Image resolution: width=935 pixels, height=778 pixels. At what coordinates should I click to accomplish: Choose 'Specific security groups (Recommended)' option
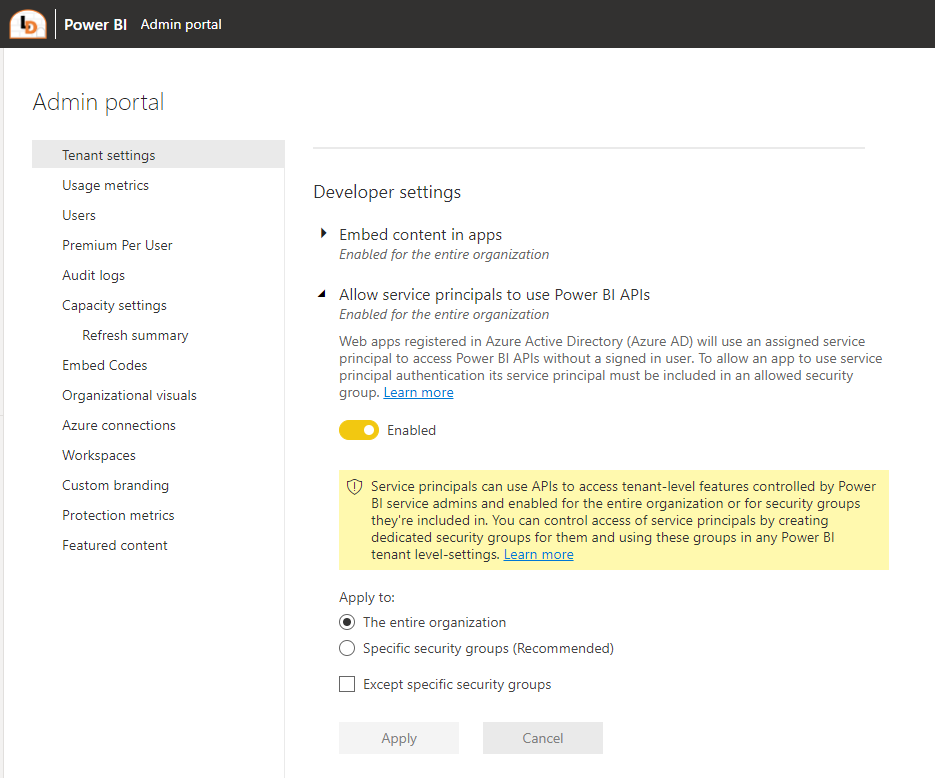point(347,648)
